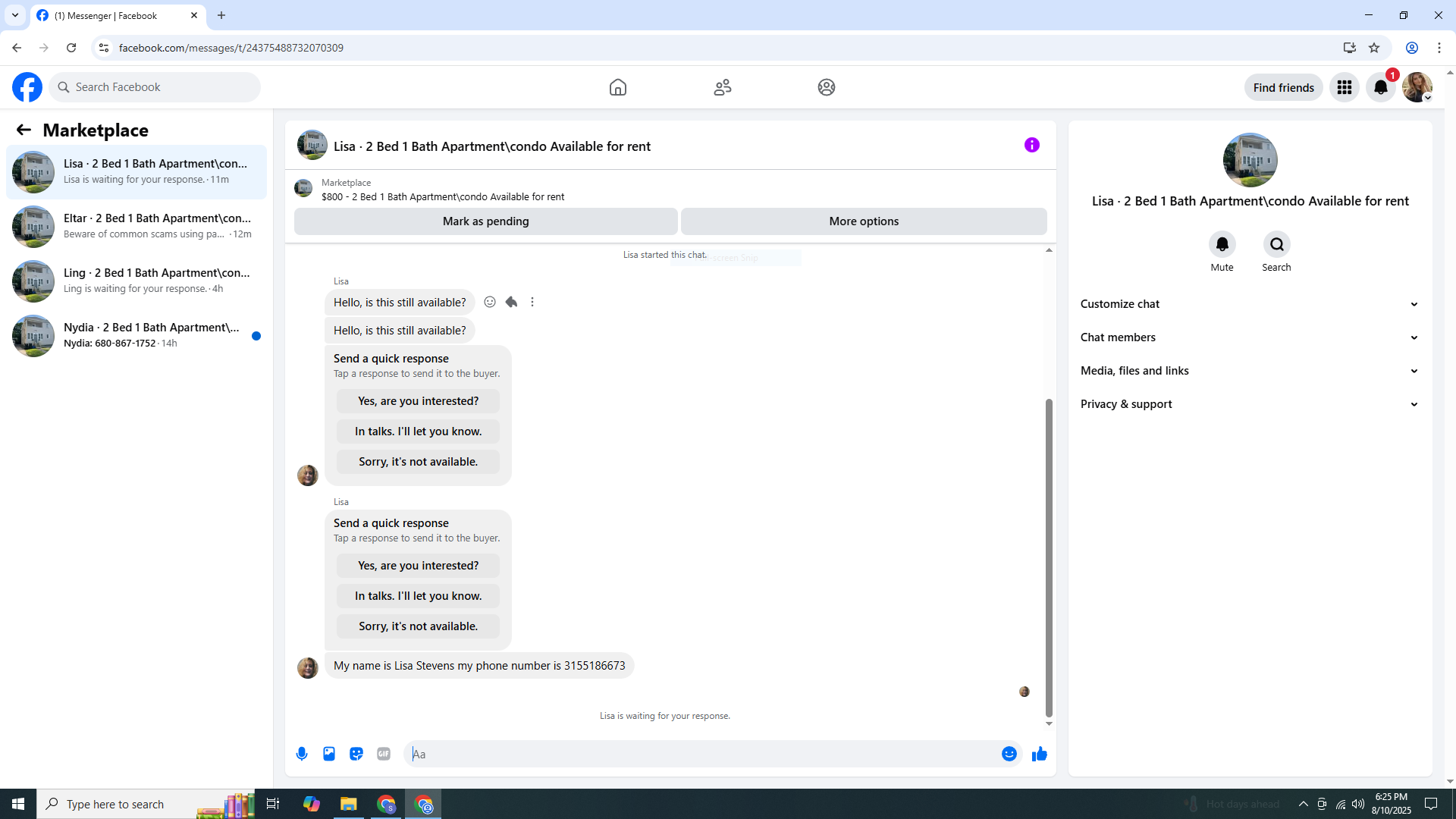Screen dimensions: 1456x819
Task: Mute this conversation
Action: tap(1222, 245)
